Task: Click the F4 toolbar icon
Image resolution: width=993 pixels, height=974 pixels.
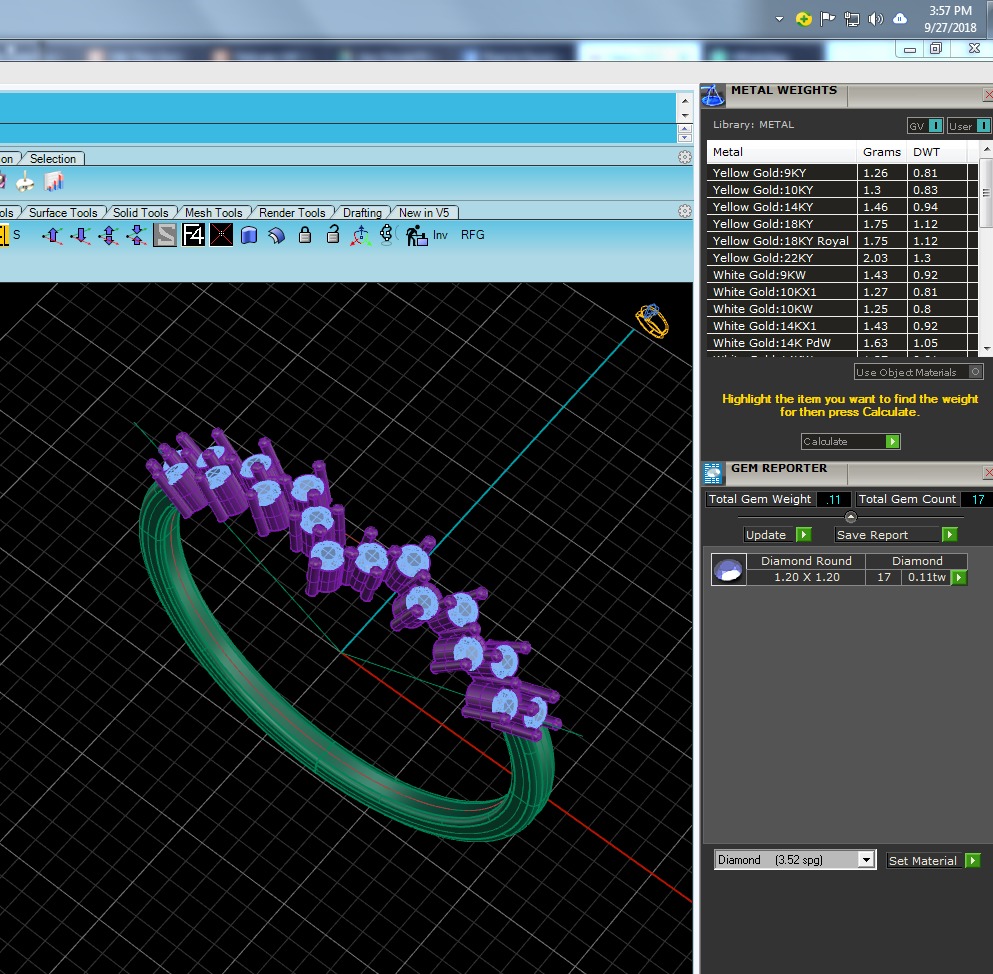Action: pos(193,235)
